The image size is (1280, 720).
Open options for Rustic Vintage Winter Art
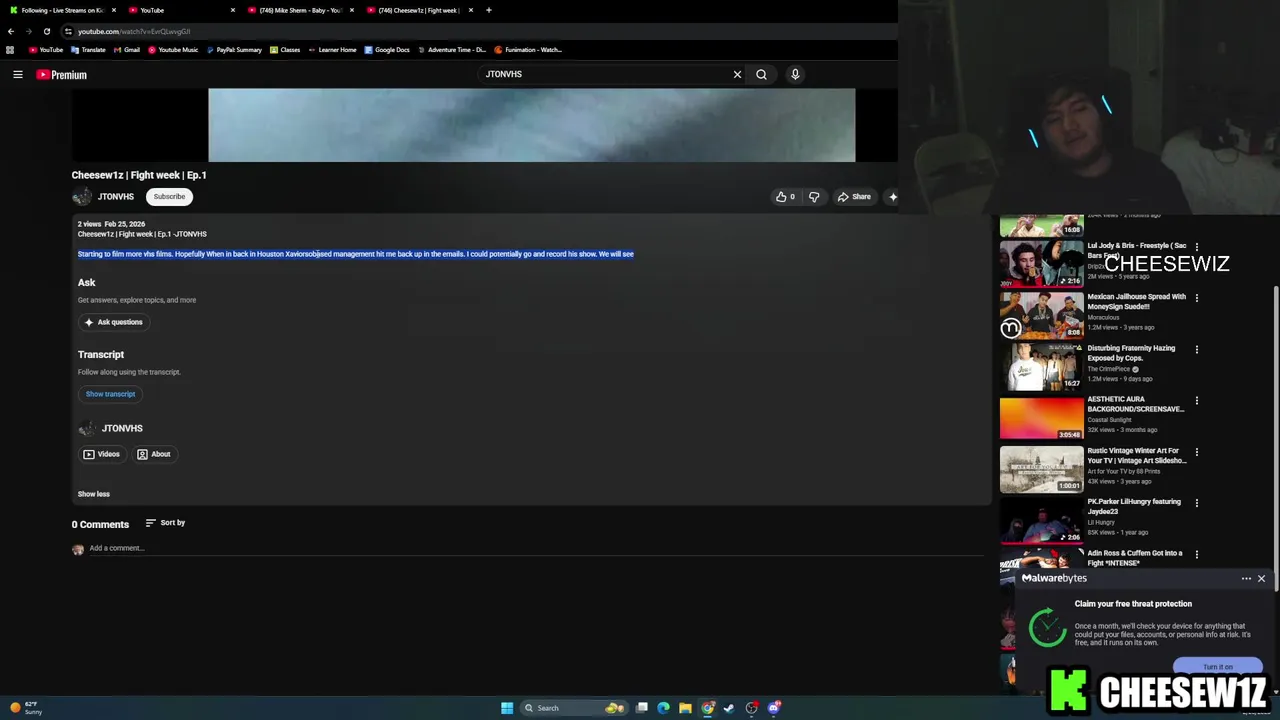(1197, 452)
